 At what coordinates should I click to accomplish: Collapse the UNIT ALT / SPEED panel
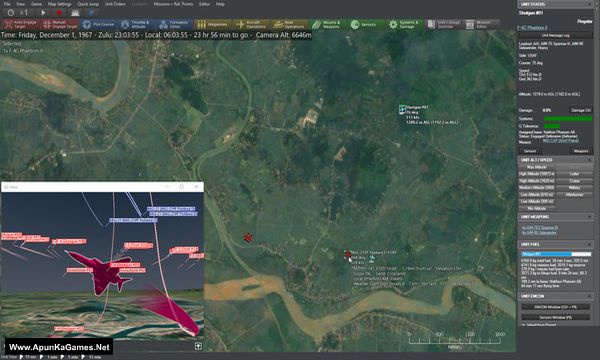pyautogui.click(x=589, y=160)
